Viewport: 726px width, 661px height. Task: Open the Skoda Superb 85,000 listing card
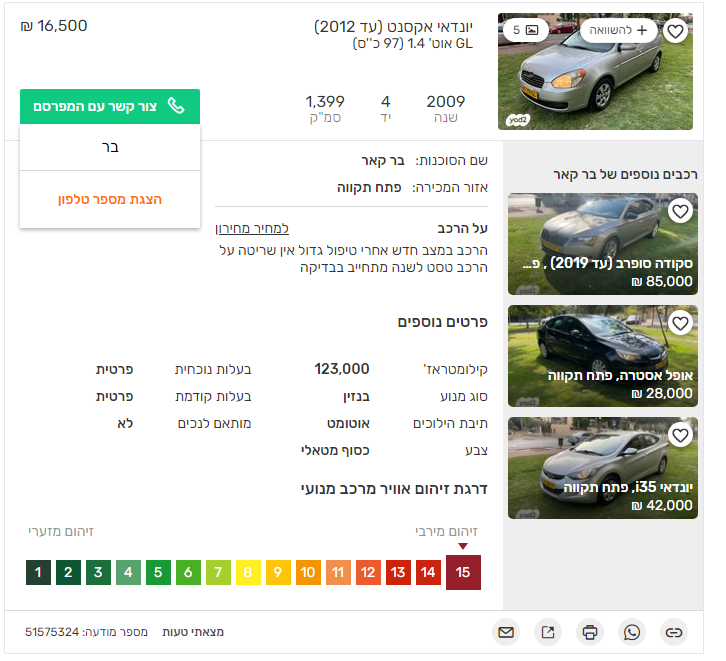pyautogui.click(x=603, y=244)
